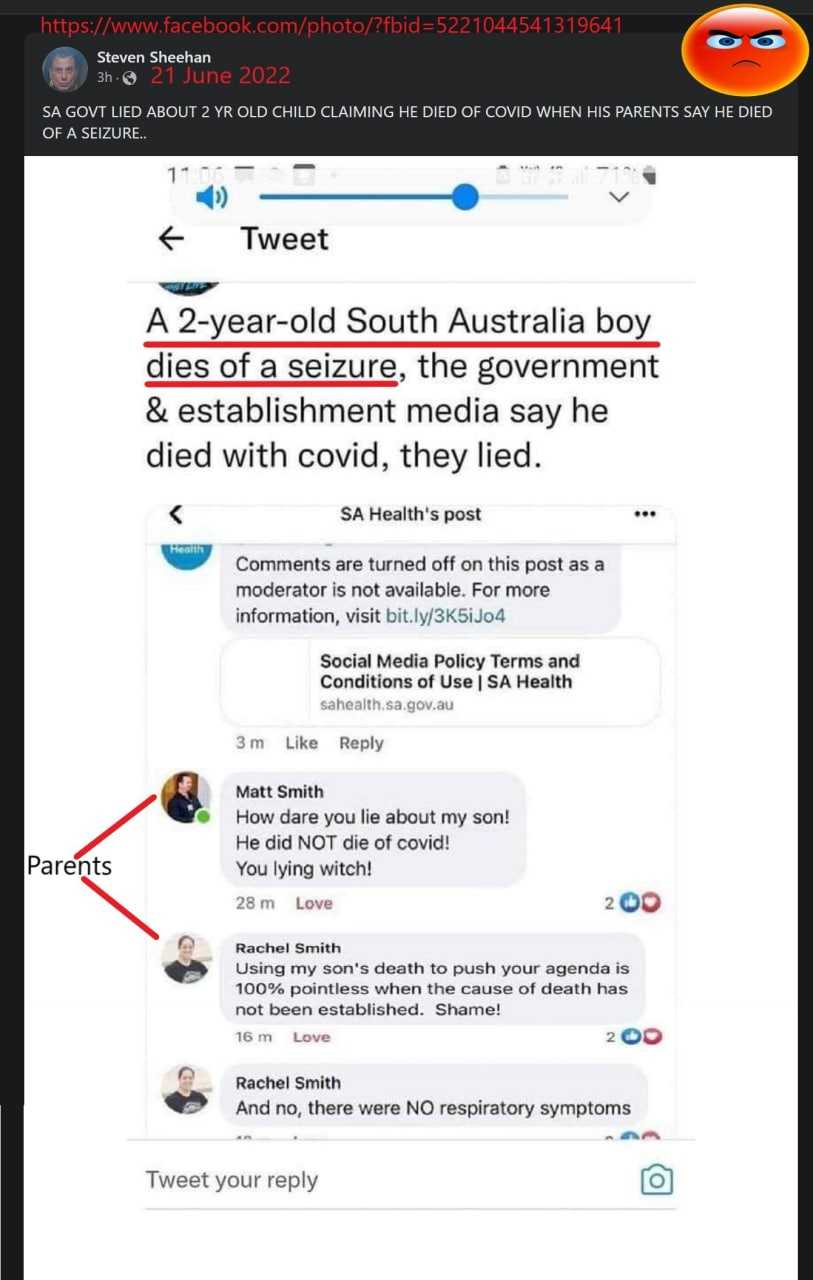Click Reply under the SA Health comment

click(361, 743)
